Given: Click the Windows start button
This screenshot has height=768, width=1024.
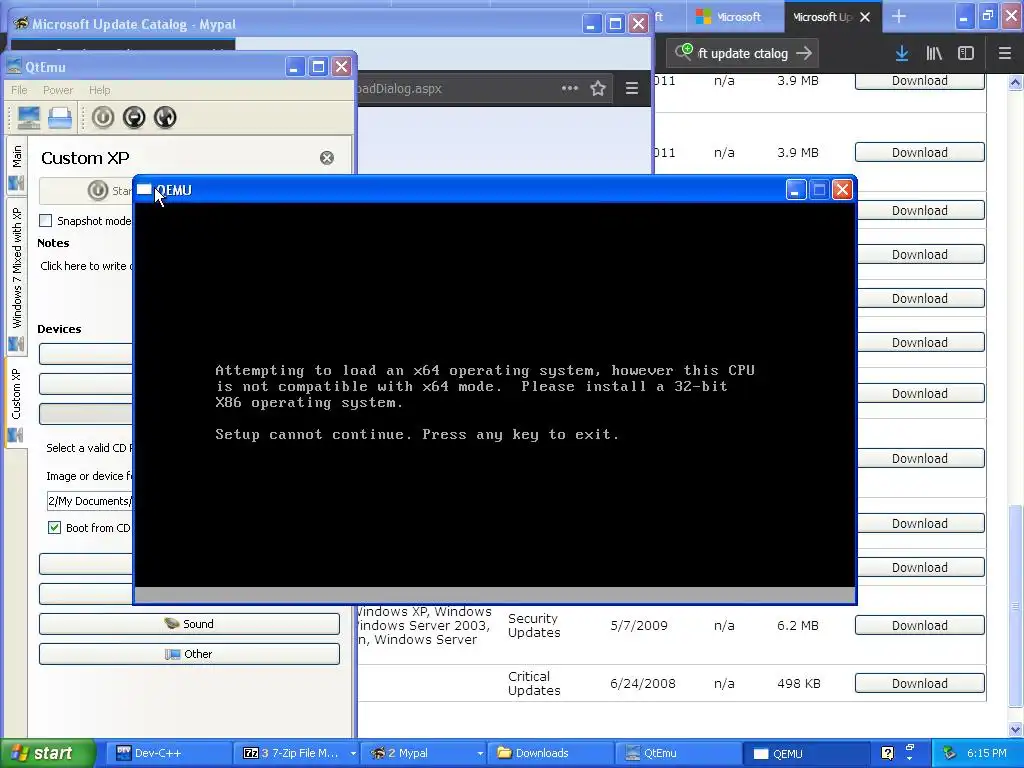Looking at the screenshot, I should [46, 753].
